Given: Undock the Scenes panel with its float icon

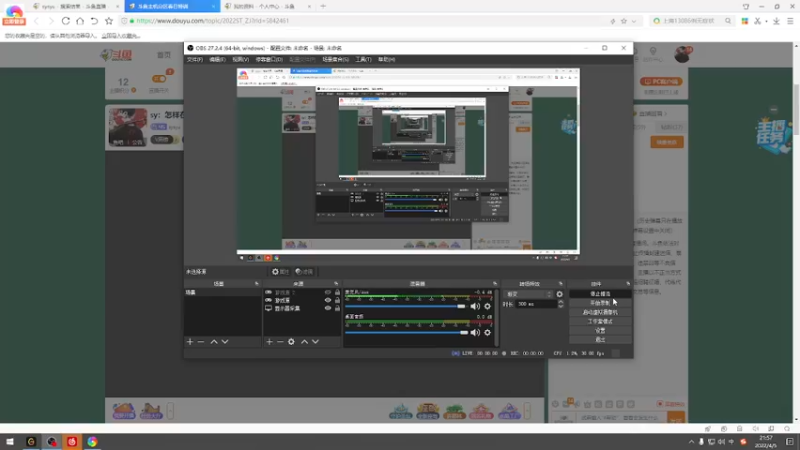Looking at the screenshot, I should pos(257,284).
